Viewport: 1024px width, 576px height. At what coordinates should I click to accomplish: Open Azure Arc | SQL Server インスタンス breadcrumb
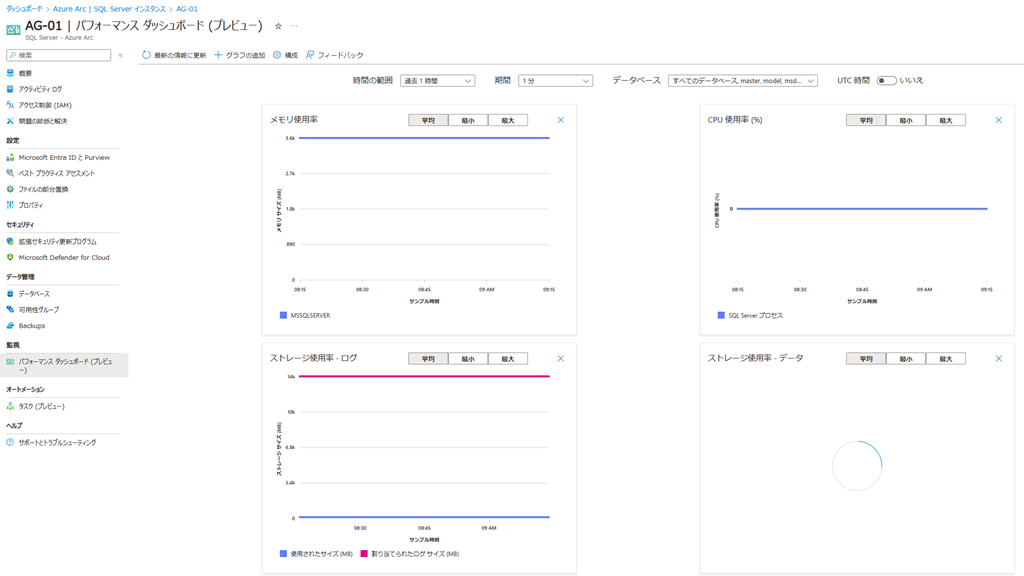point(109,9)
